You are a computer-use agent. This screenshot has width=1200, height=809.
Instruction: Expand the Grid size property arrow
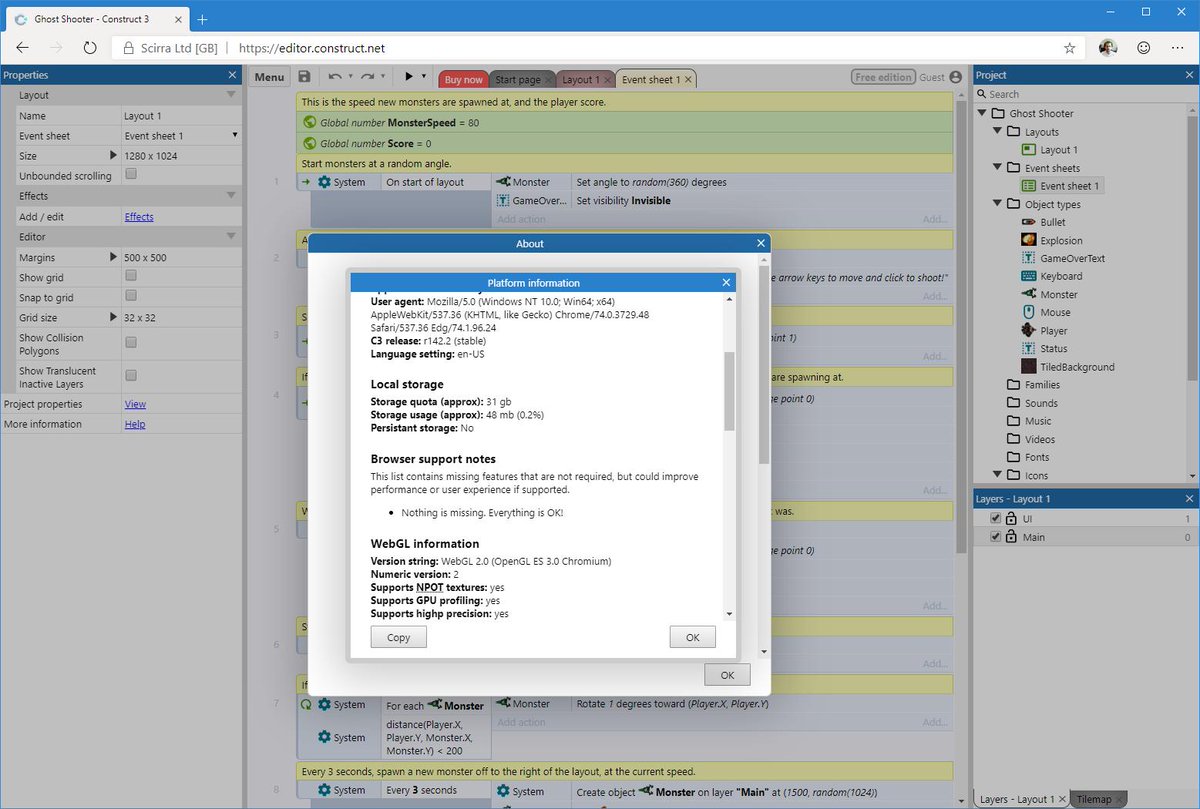tap(113, 317)
